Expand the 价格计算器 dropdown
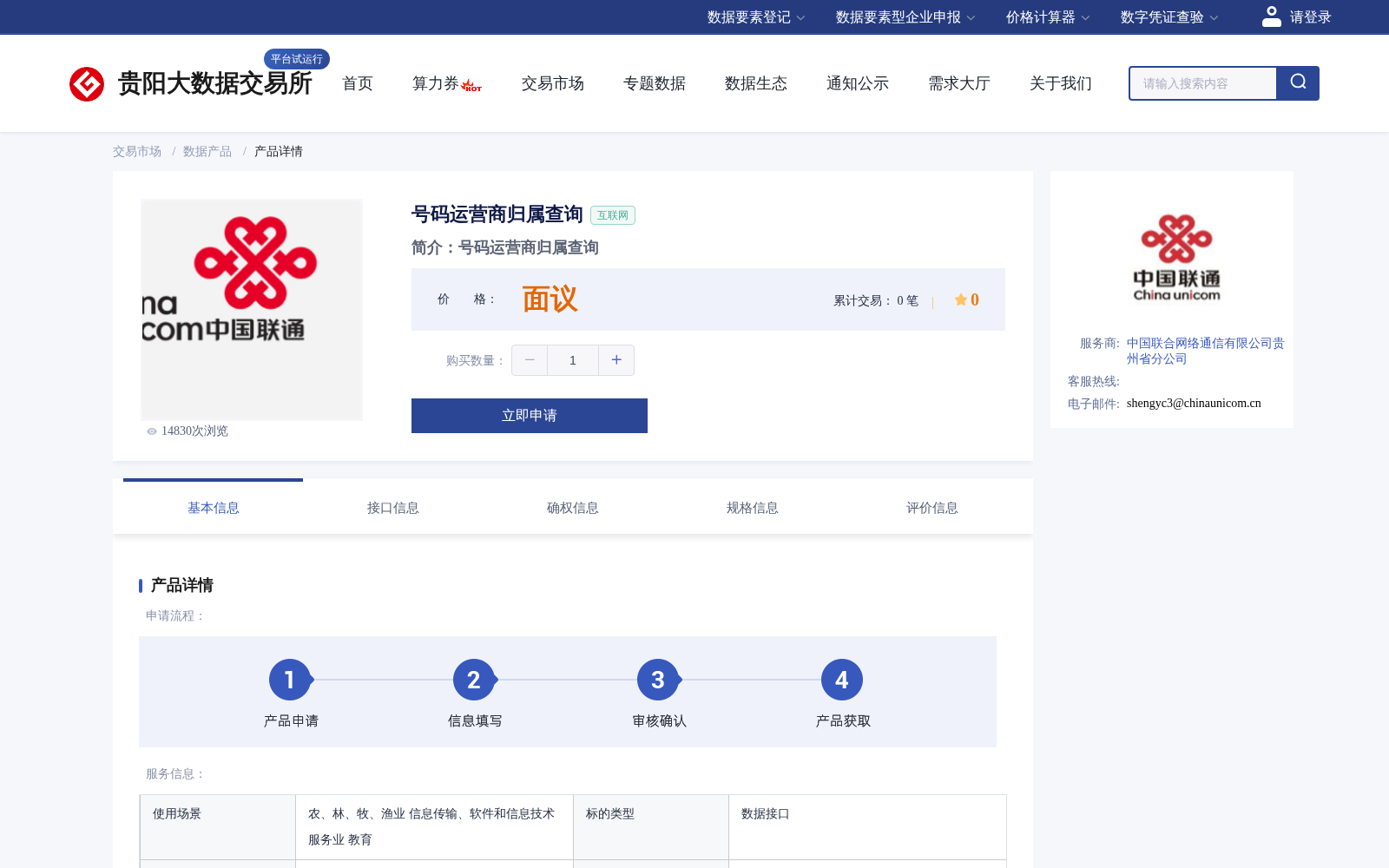Viewport: 1389px width, 868px height. tap(1048, 17)
